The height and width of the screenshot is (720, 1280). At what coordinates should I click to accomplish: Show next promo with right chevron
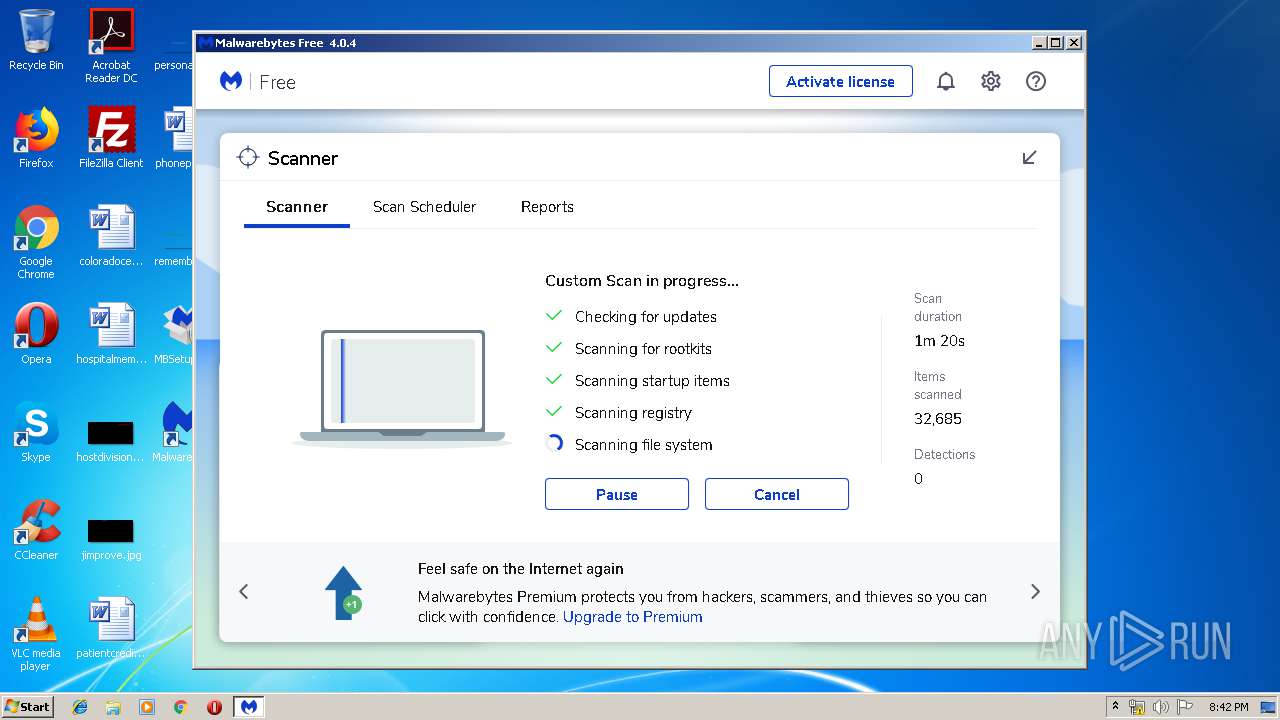pyautogui.click(x=1035, y=592)
